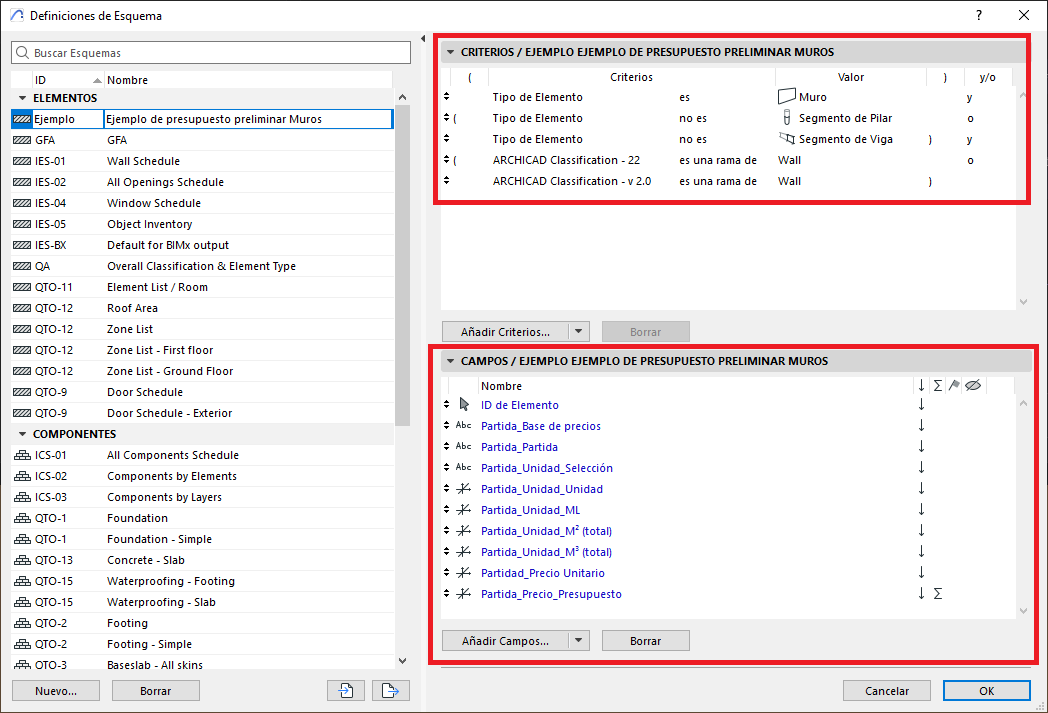
Task: Open the Añadir Campos dropdown arrow
Action: pos(580,641)
